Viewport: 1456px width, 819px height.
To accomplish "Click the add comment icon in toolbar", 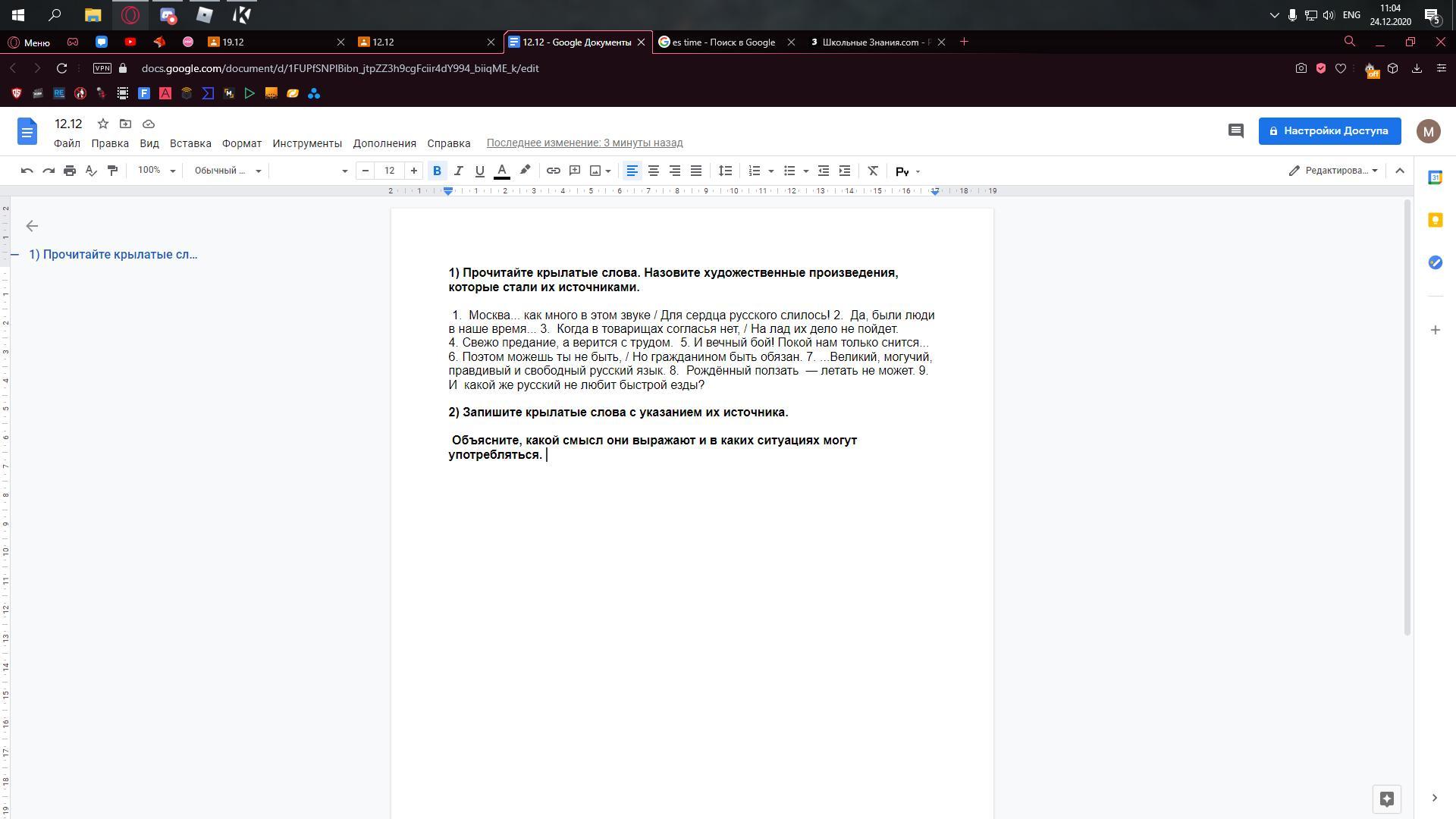I will 575,171.
